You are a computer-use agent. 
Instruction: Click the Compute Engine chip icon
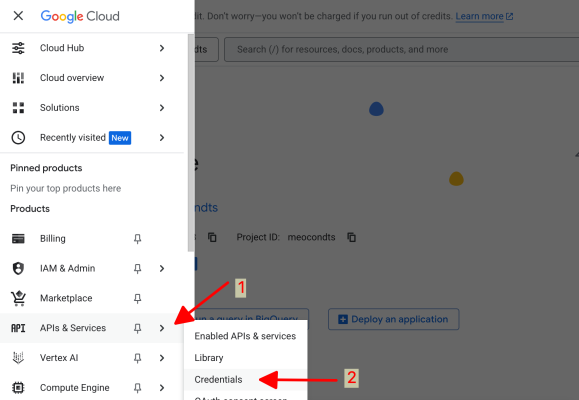click(x=18, y=388)
